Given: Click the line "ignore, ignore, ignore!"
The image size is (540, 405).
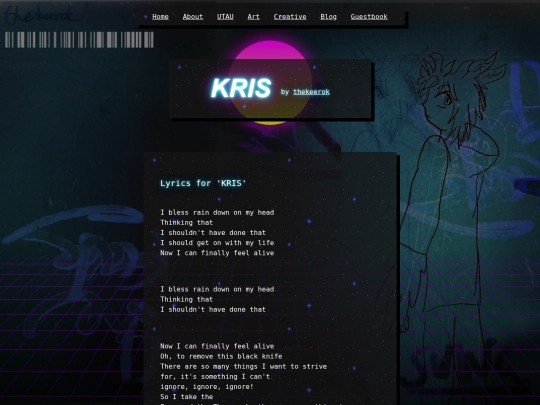Looking at the screenshot, I should (x=207, y=386).
